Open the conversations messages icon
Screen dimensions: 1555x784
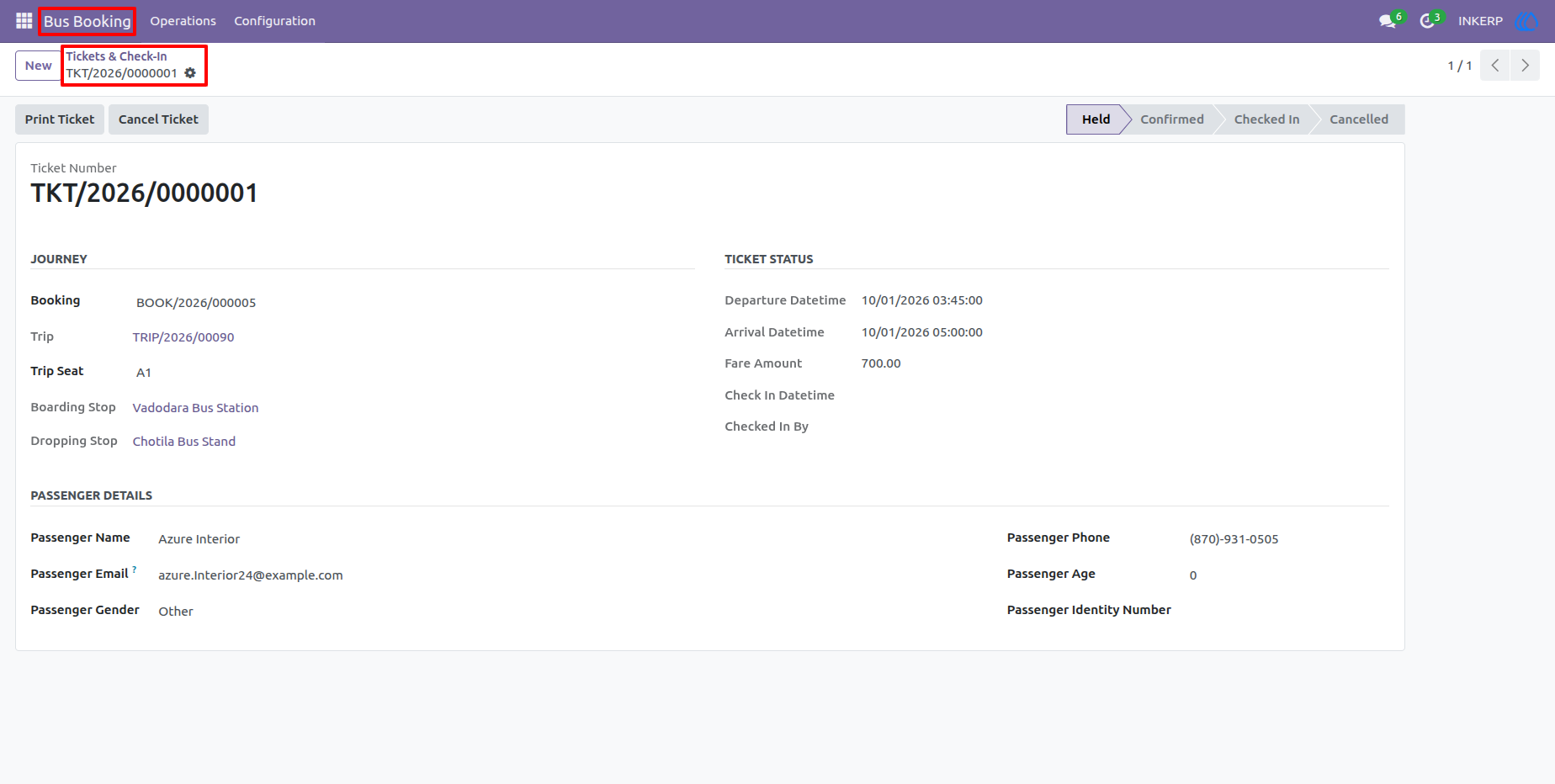tap(1388, 21)
